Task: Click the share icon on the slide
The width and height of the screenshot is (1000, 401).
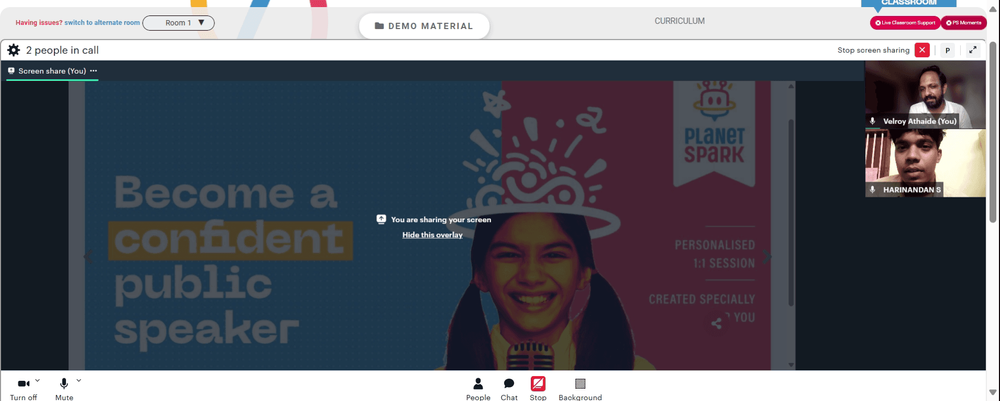Action: click(x=717, y=323)
